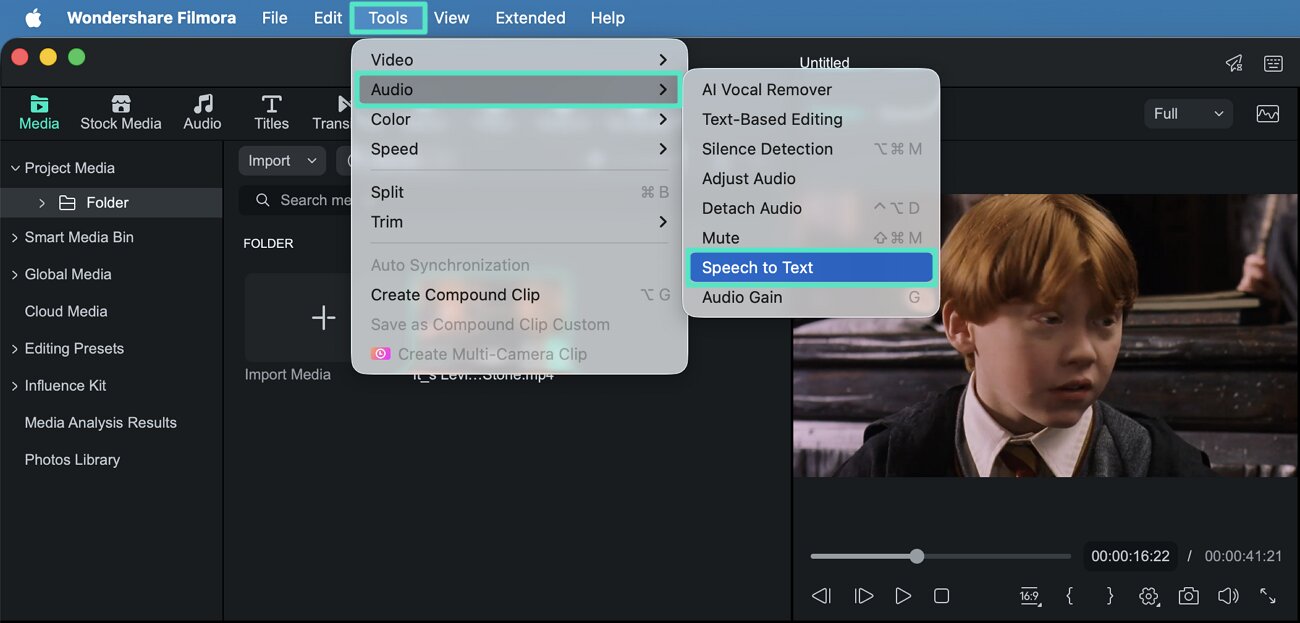The image size is (1300, 623).
Task: Choose Detach Audio
Action: click(x=811, y=208)
